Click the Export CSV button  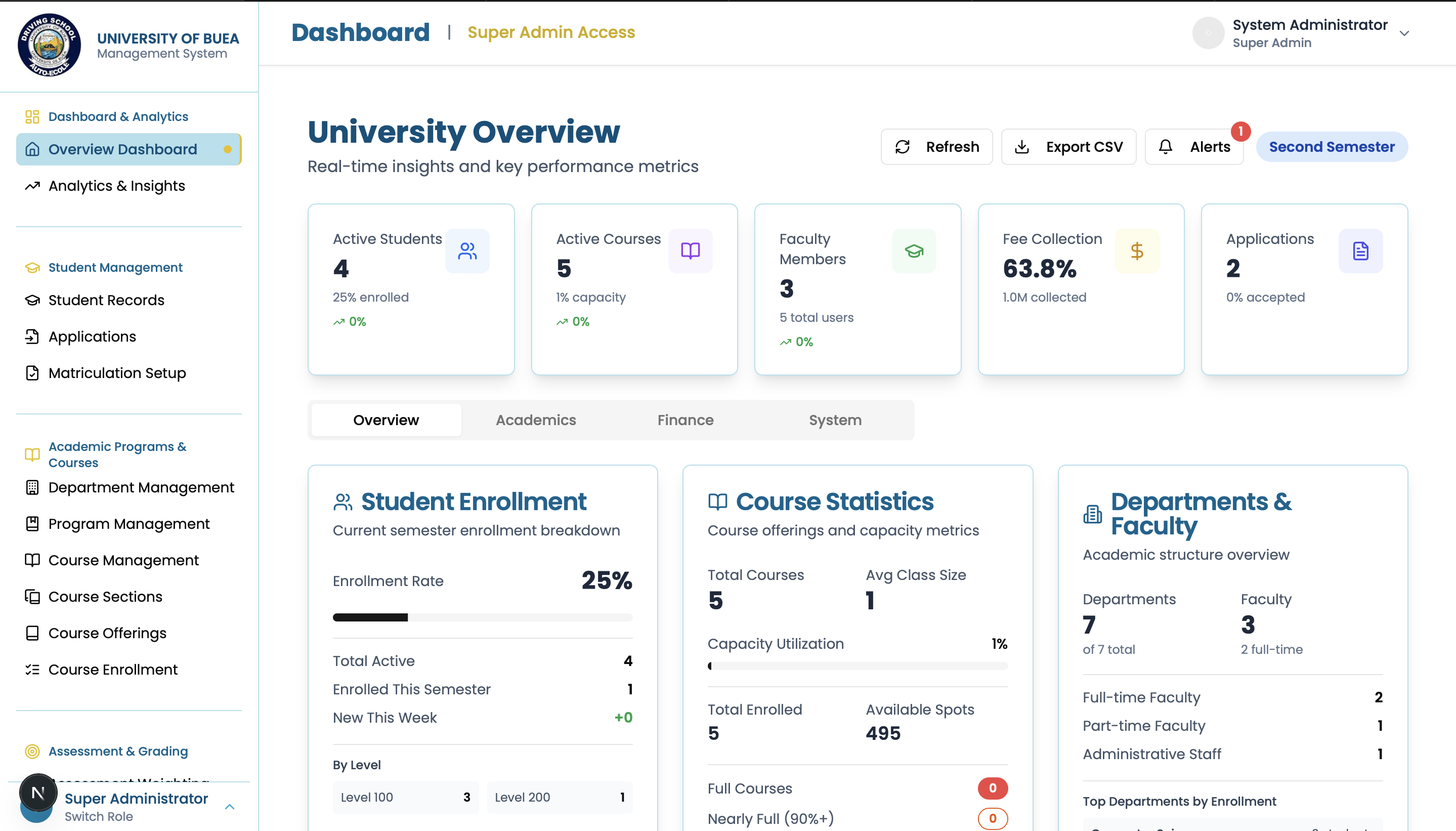1068,147
